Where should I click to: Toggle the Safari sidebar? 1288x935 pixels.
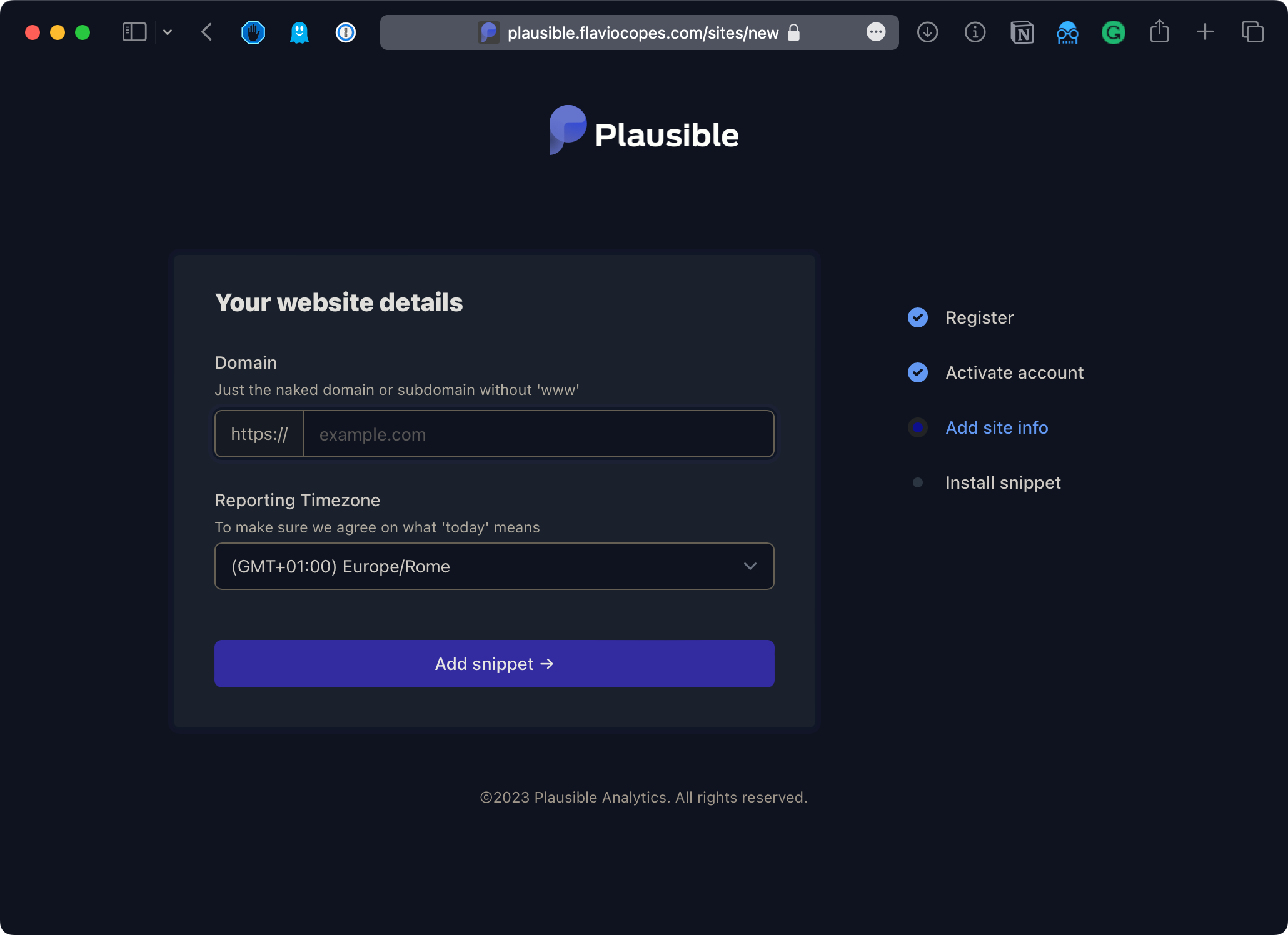tap(134, 32)
